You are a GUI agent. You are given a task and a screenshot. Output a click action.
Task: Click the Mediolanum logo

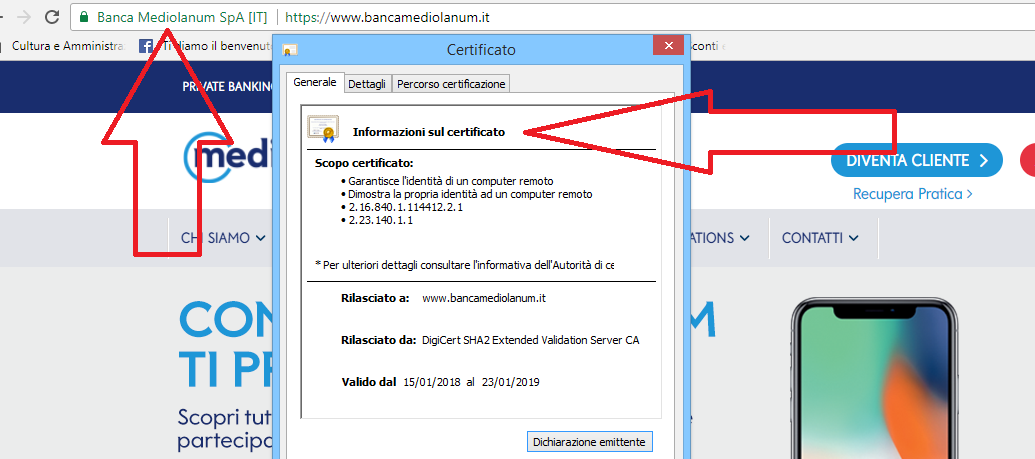pyautogui.click(x=228, y=157)
